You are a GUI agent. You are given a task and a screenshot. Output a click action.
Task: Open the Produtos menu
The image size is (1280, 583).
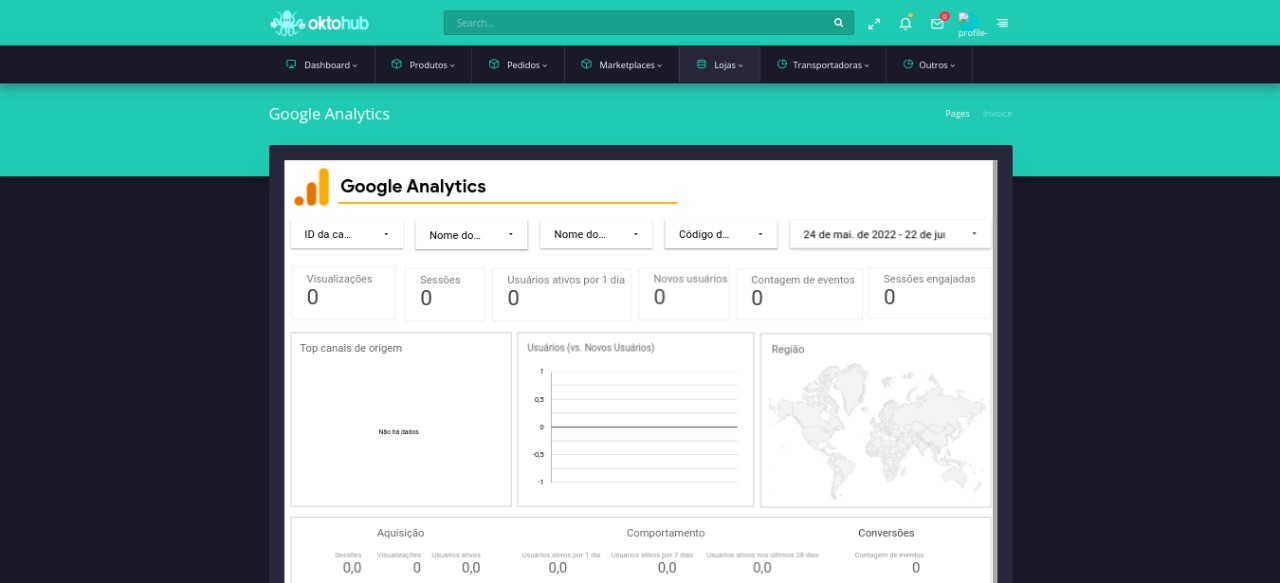423,65
